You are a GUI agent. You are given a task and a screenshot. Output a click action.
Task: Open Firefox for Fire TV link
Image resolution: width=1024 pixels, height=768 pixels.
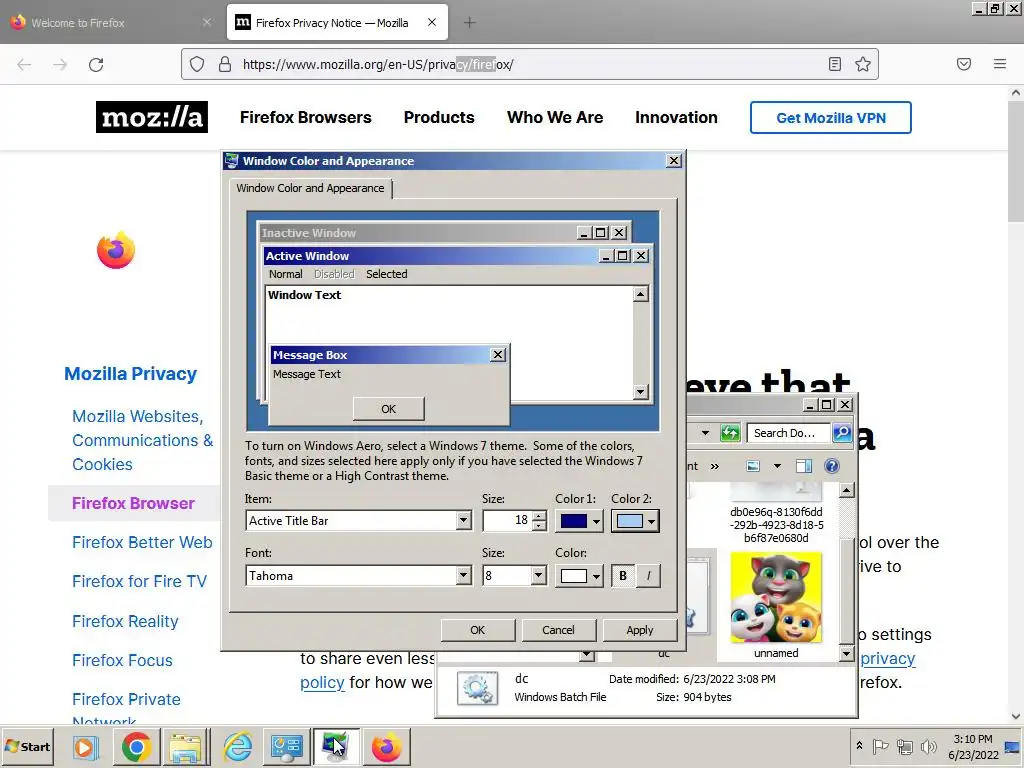point(139,581)
